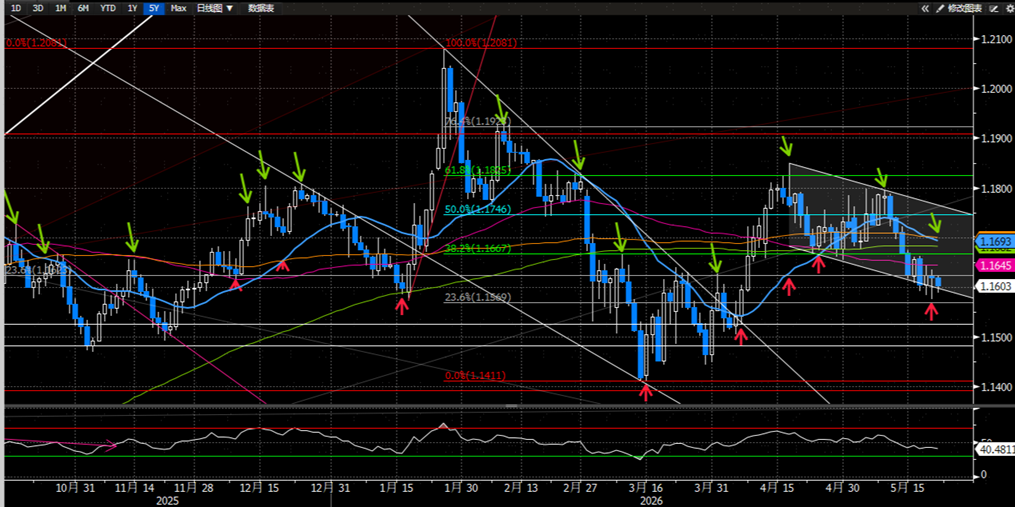The width and height of the screenshot is (1015, 507).
Task: Click Fibonacci label 0.0%(1.1411)
Action: click(x=475, y=376)
